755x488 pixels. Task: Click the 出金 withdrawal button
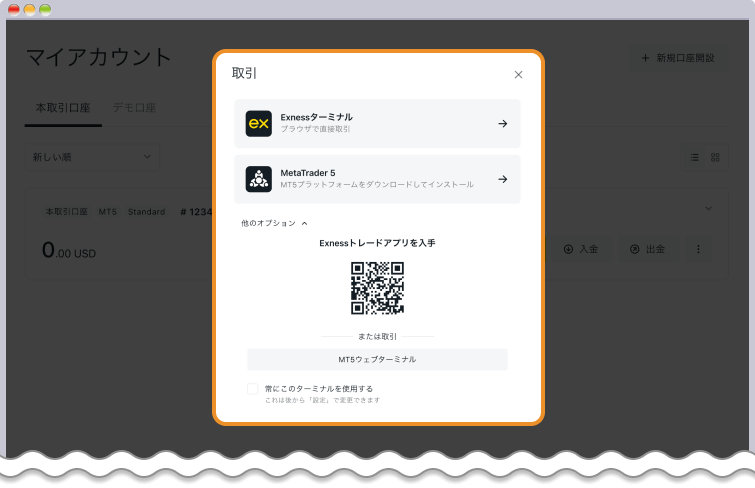click(x=648, y=249)
